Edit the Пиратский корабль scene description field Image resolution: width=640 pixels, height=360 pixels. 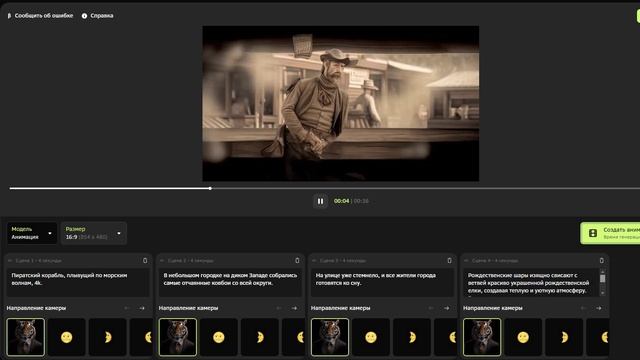coord(78,282)
